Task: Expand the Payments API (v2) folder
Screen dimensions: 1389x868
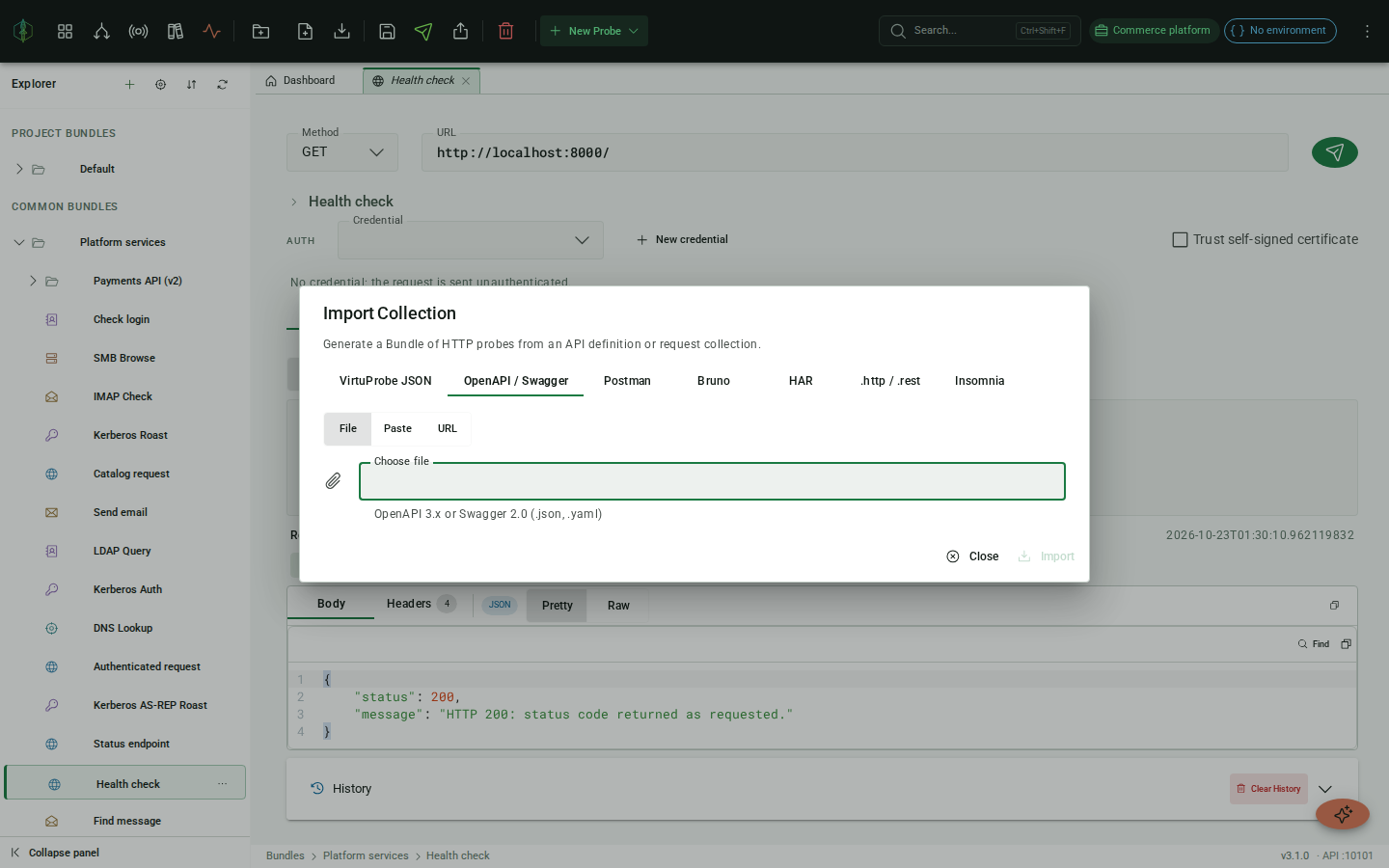Action: click(33, 281)
